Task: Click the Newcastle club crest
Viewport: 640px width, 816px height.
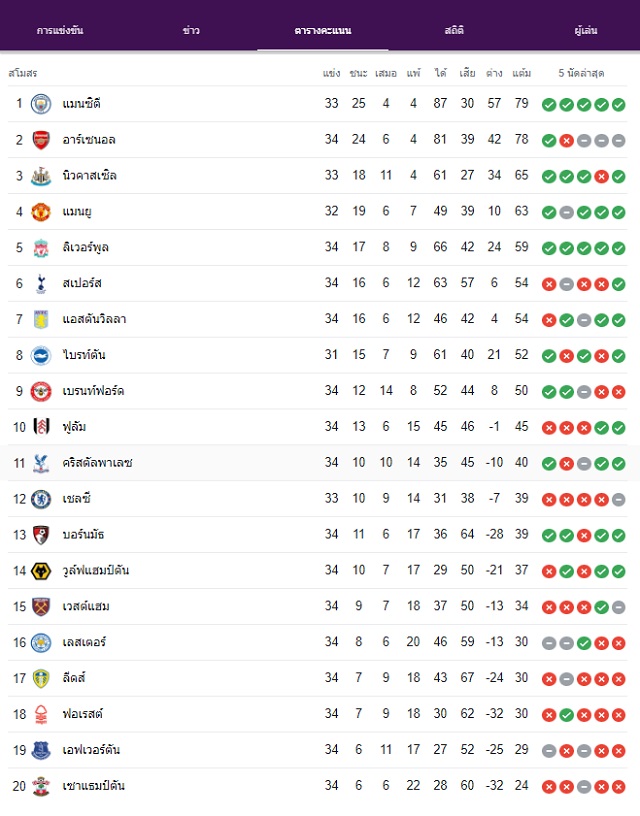Action: [41, 176]
